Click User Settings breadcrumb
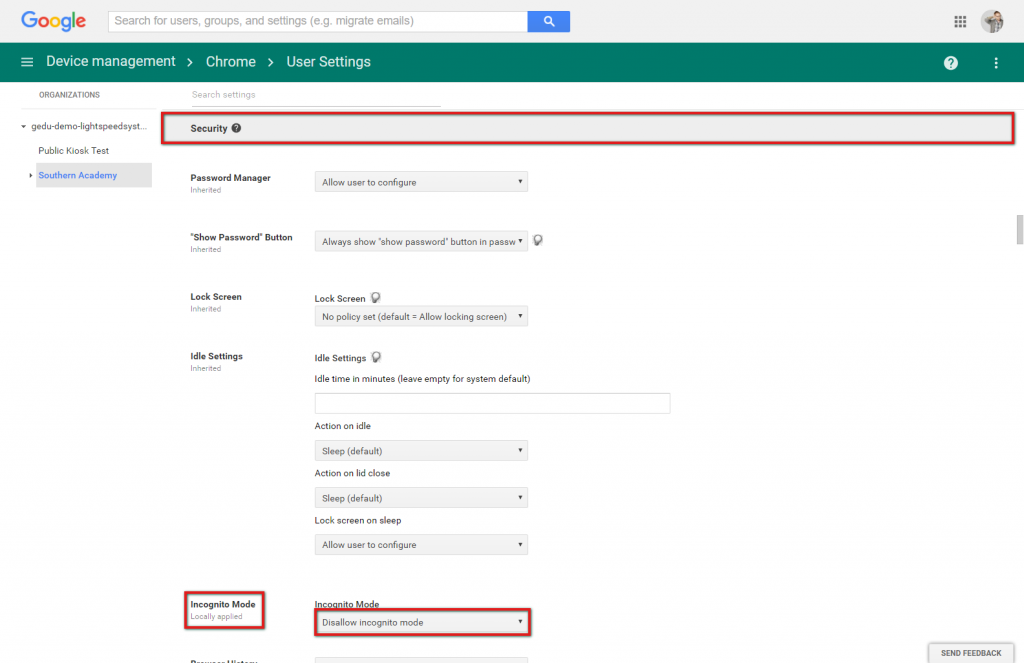This screenshot has height=663, width=1024. 328,62
